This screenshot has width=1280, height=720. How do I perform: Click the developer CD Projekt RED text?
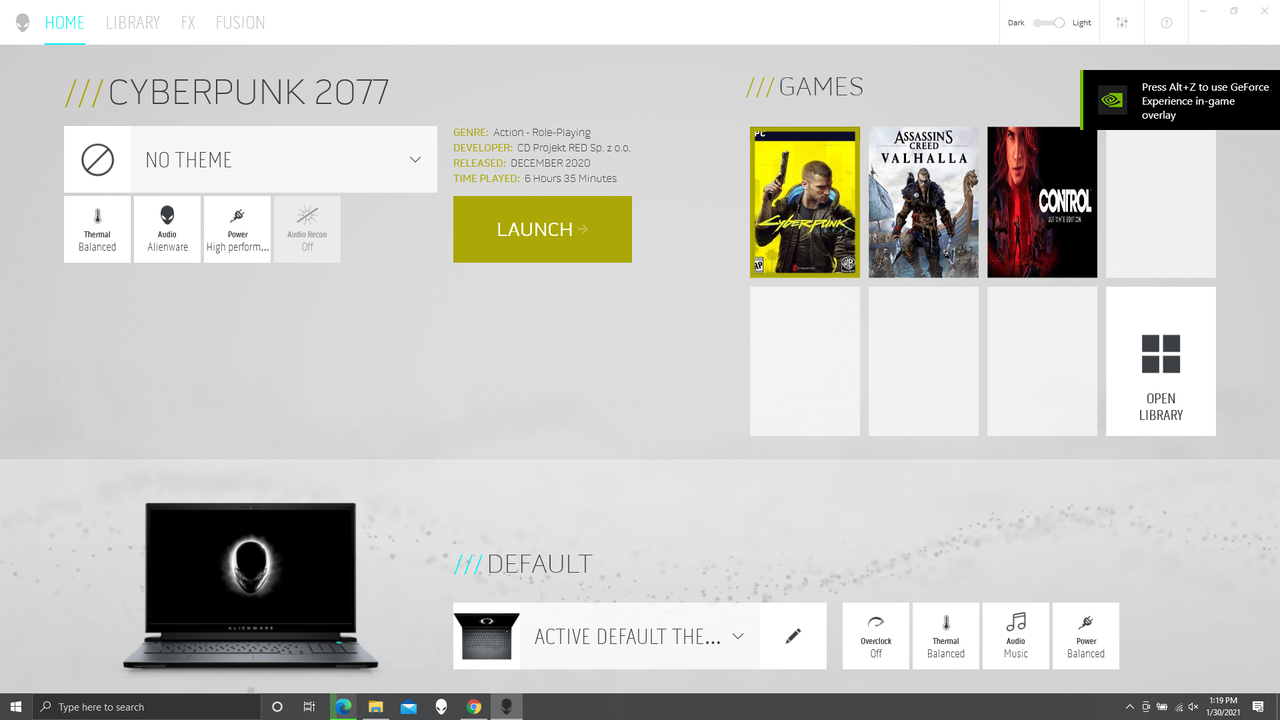(x=542, y=147)
